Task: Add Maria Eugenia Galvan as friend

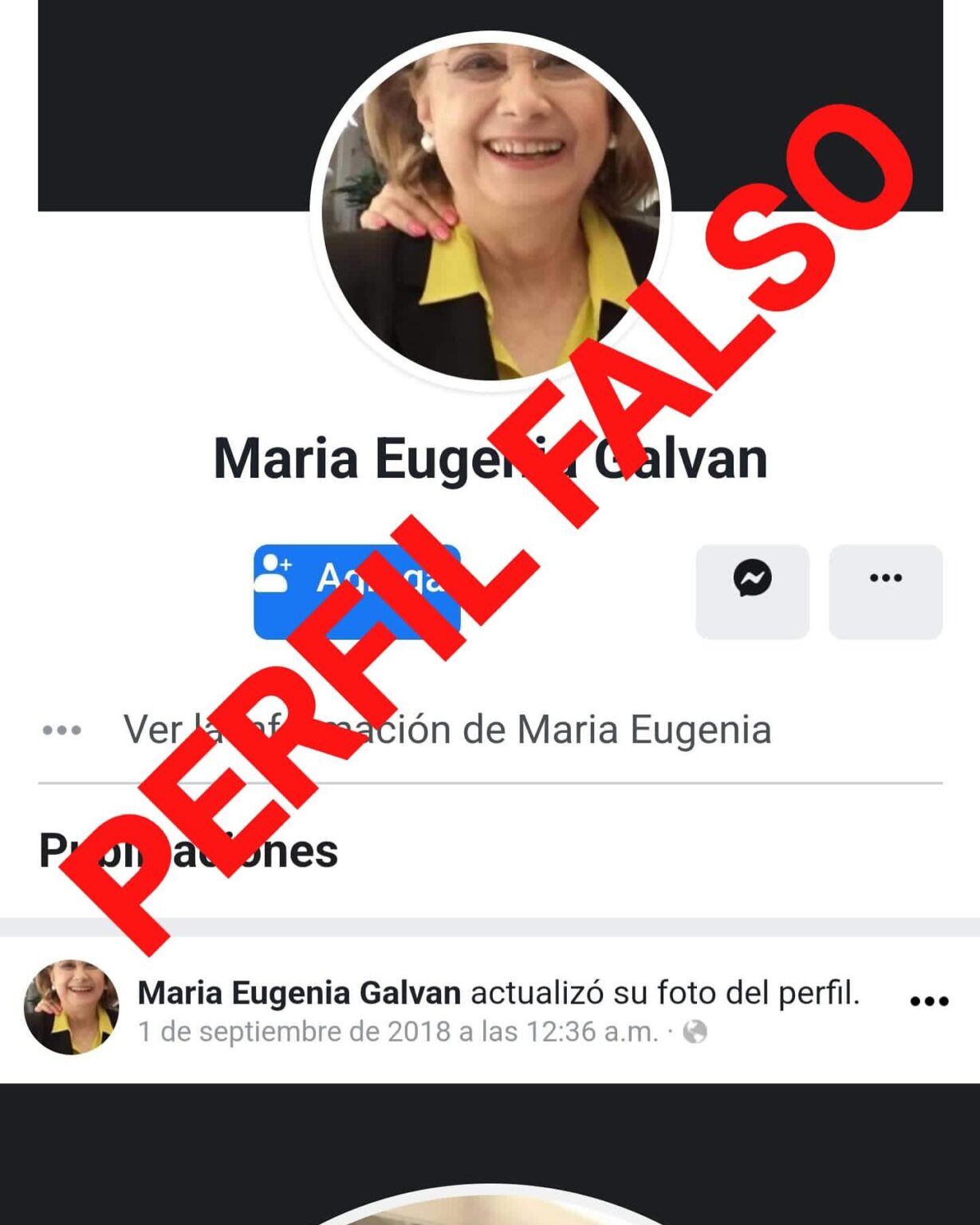Action: (x=356, y=591)
